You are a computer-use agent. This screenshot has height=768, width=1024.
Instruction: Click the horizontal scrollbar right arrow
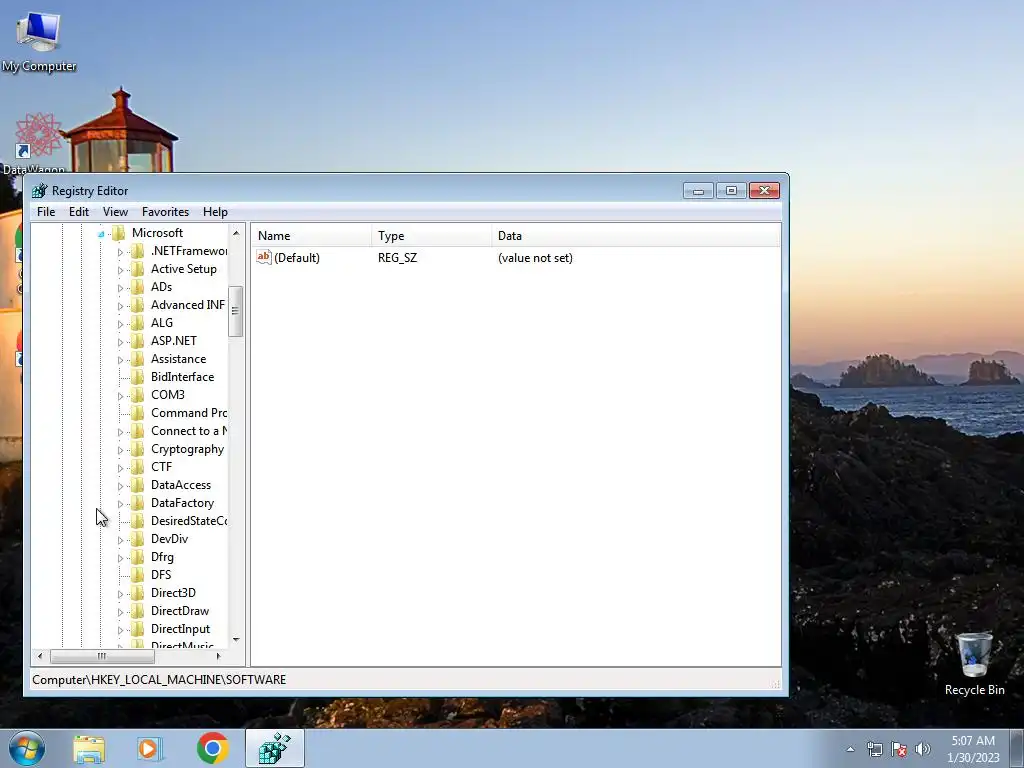(219, 656)
